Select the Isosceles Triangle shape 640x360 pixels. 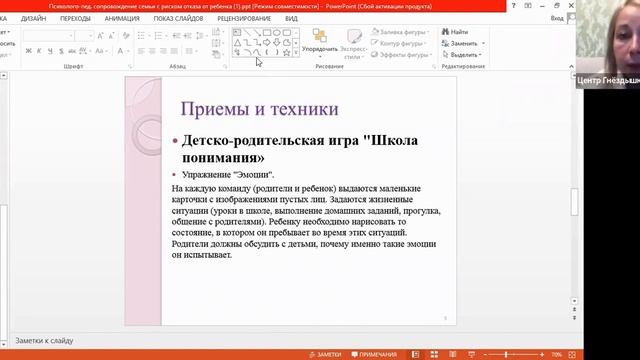point(237,42)
